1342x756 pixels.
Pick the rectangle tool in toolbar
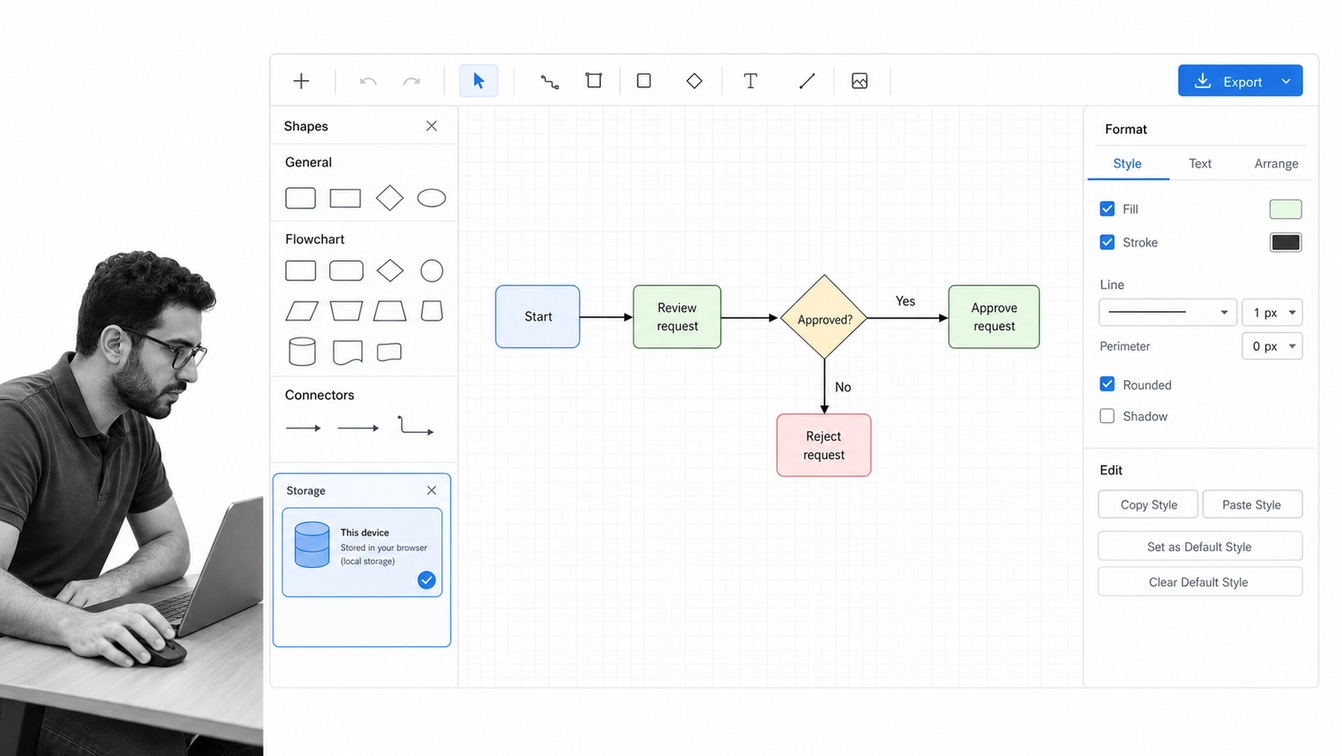point(644,81)
